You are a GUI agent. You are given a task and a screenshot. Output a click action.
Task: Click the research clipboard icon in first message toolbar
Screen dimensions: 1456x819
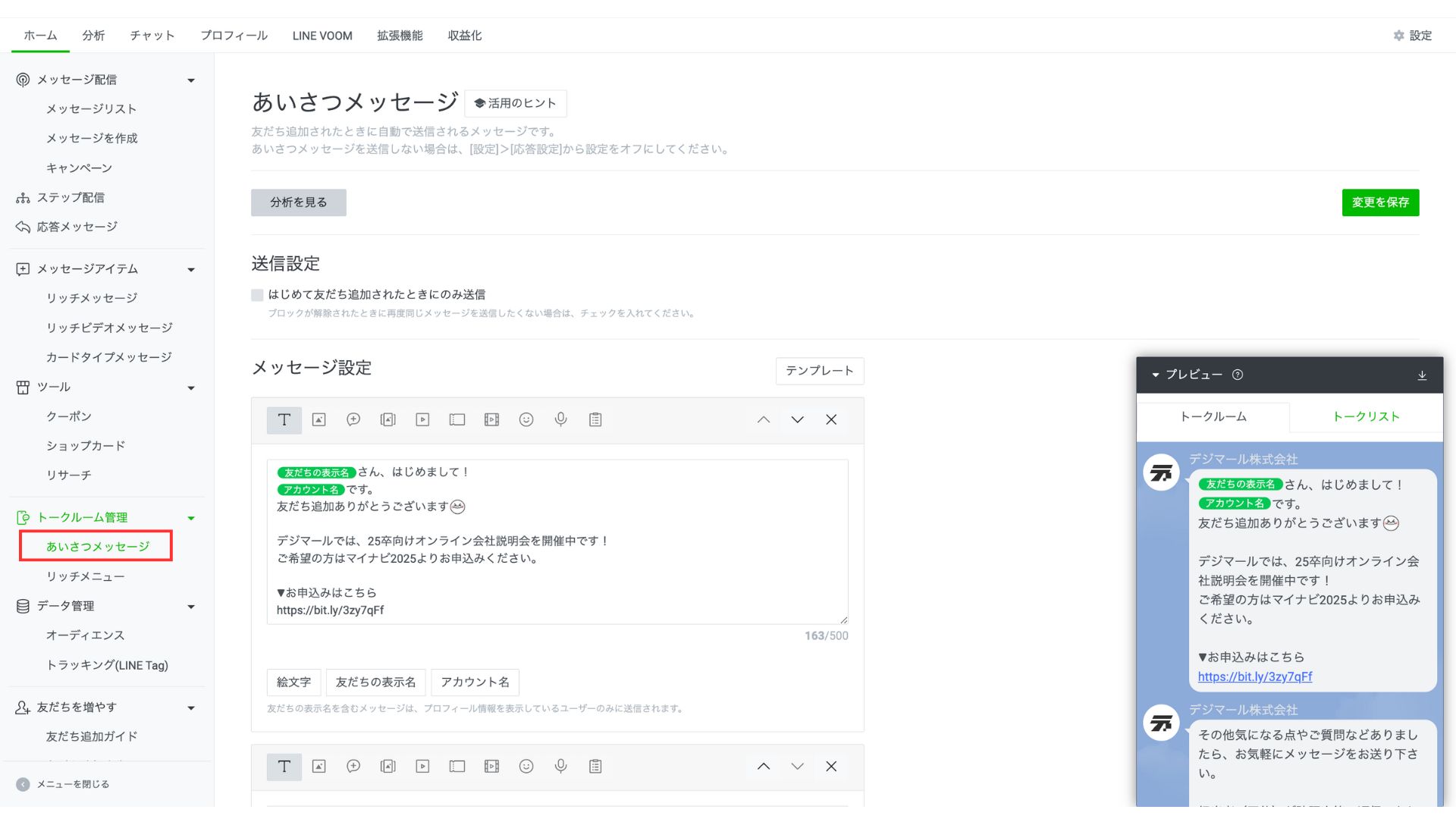click(595, 420)
